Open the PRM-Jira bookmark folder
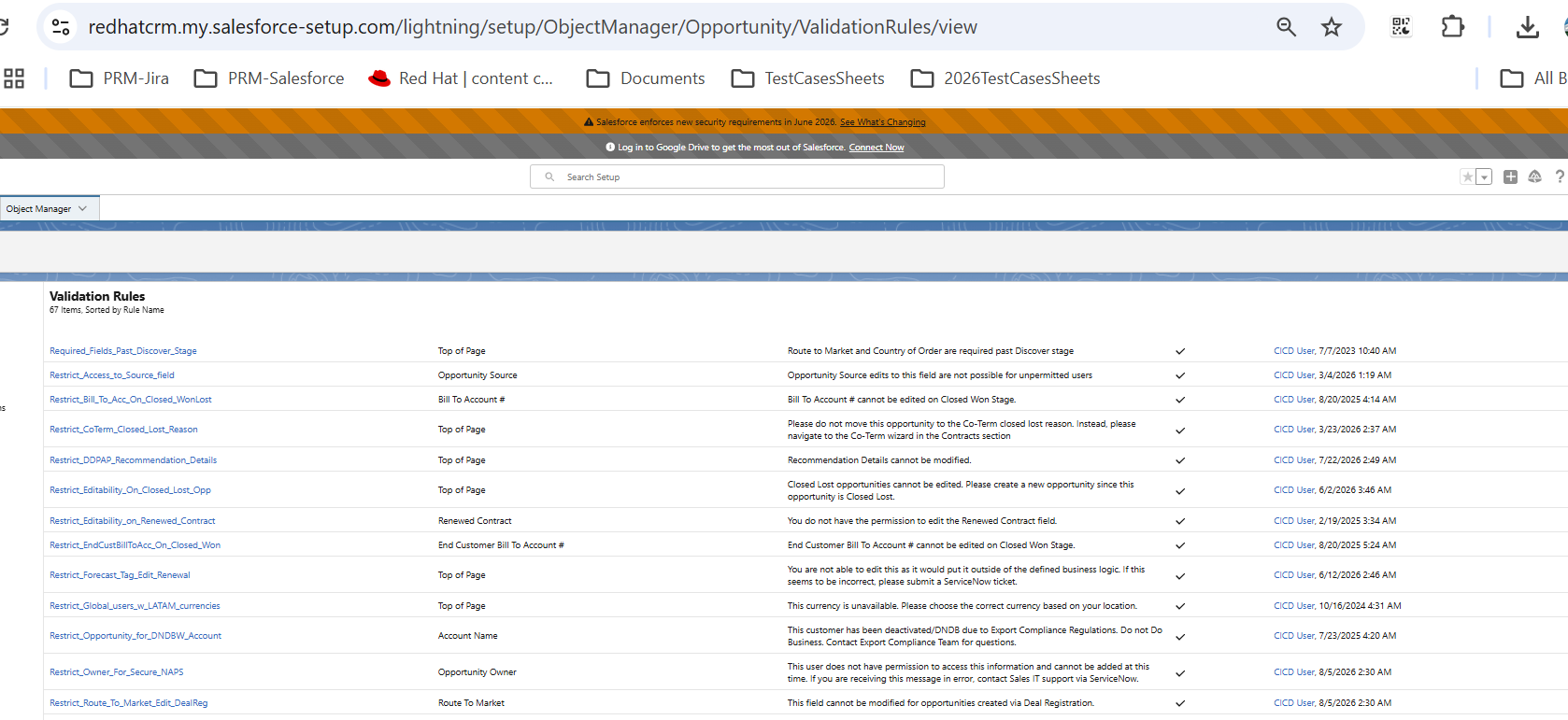Screen dimensions: 1568x720 point(120,78)
